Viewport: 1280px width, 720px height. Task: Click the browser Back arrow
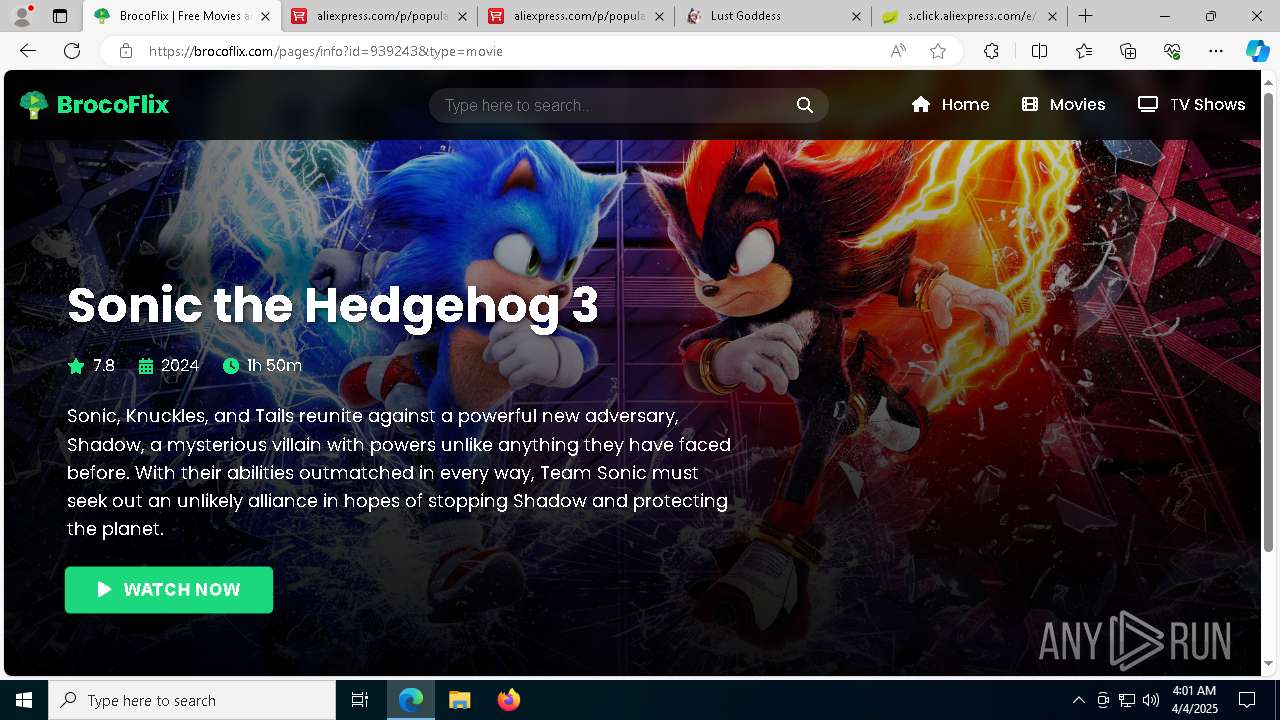(28, 51)
